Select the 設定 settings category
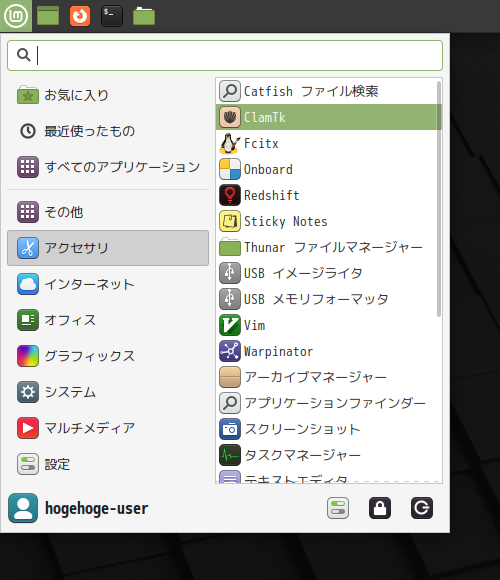500x580 pixels. click(x=108, y=464)
